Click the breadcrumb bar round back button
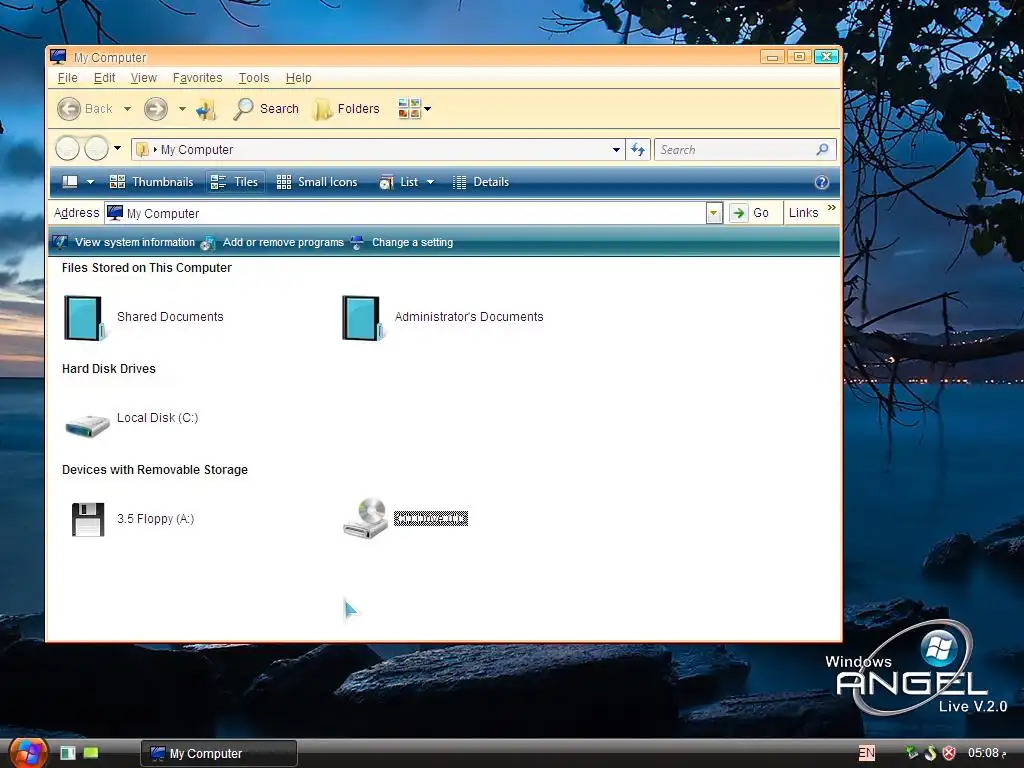This screenshot has width=1024, height=768. (x=67, y=149)
